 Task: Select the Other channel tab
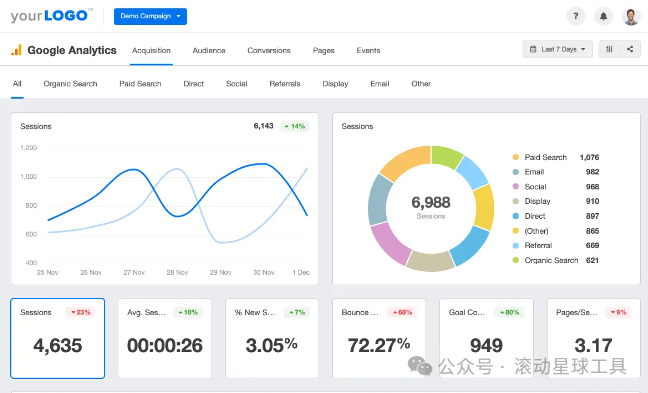[421, 84]
